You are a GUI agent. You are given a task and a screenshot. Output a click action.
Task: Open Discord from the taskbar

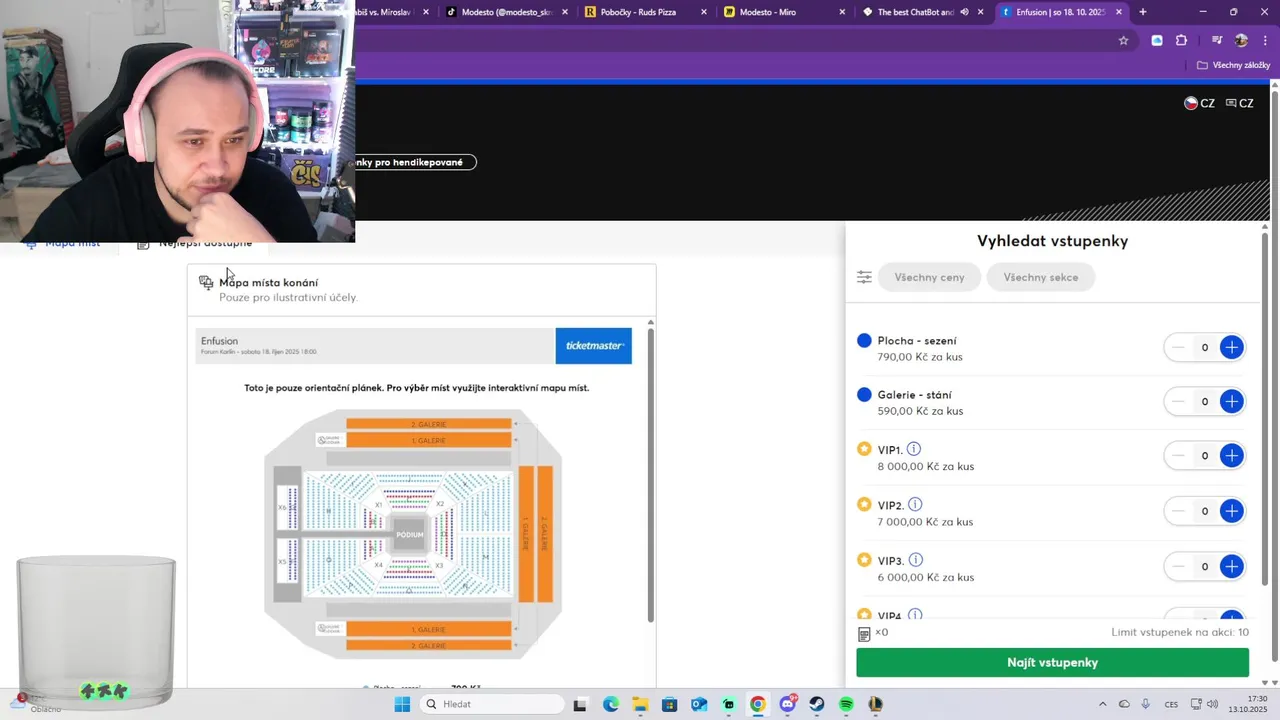tap(788, 704)
